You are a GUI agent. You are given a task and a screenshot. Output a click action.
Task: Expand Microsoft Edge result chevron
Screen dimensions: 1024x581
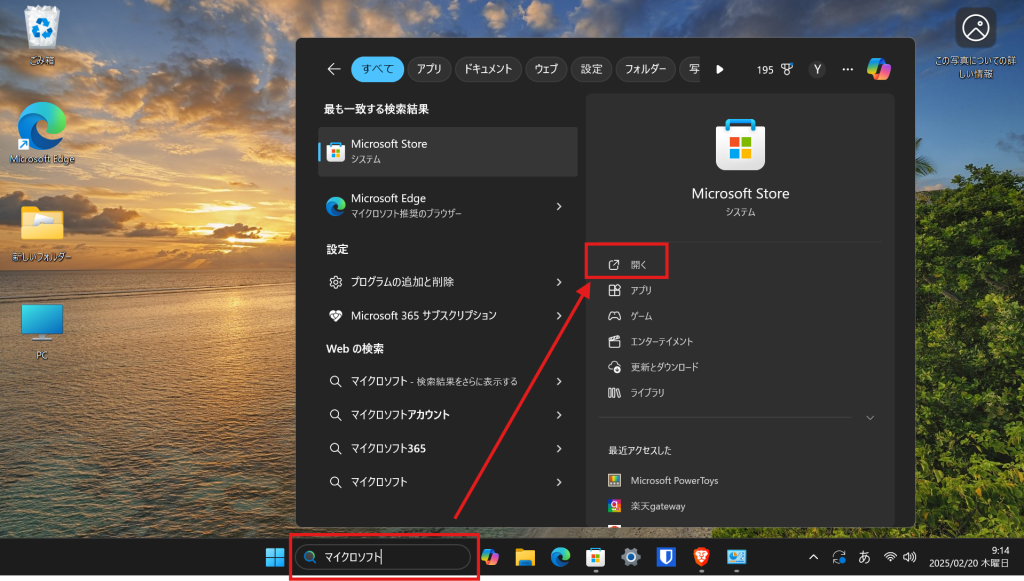point(559,206)
